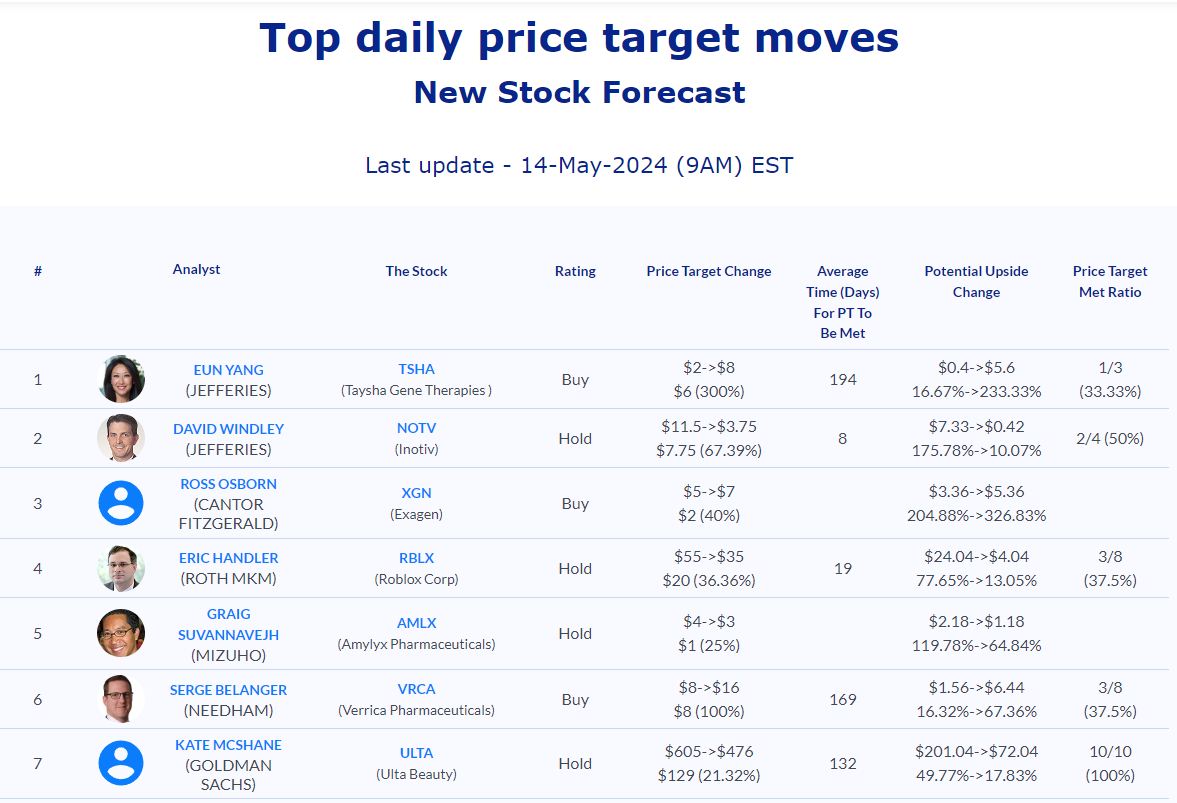Open the ROSS OSBORN analyst link
This screenshot has height=803, width=1177.
[x=228, y=484]
